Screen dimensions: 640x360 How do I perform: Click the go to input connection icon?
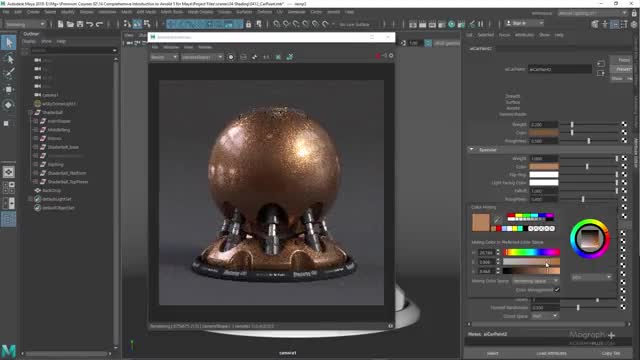pyautogui.click(x=600, y=64)
